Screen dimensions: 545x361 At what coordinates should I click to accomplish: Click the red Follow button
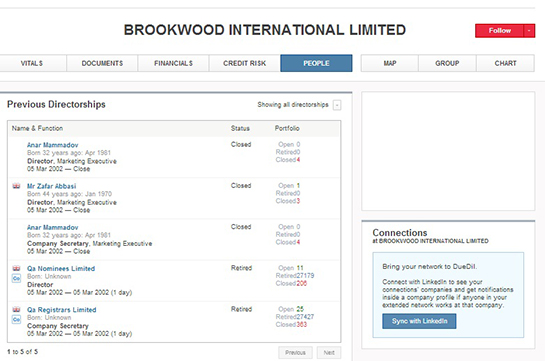499,31
